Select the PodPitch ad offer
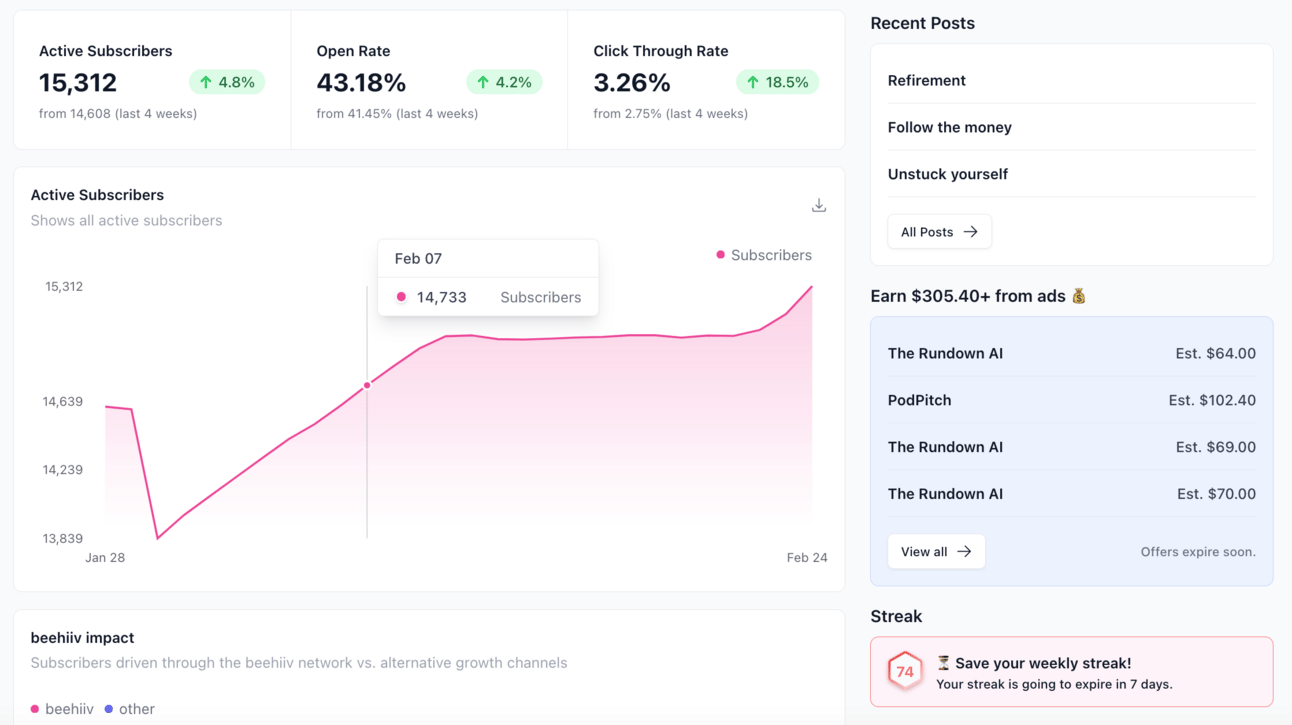1292x725 pixels. point(1072,400)
